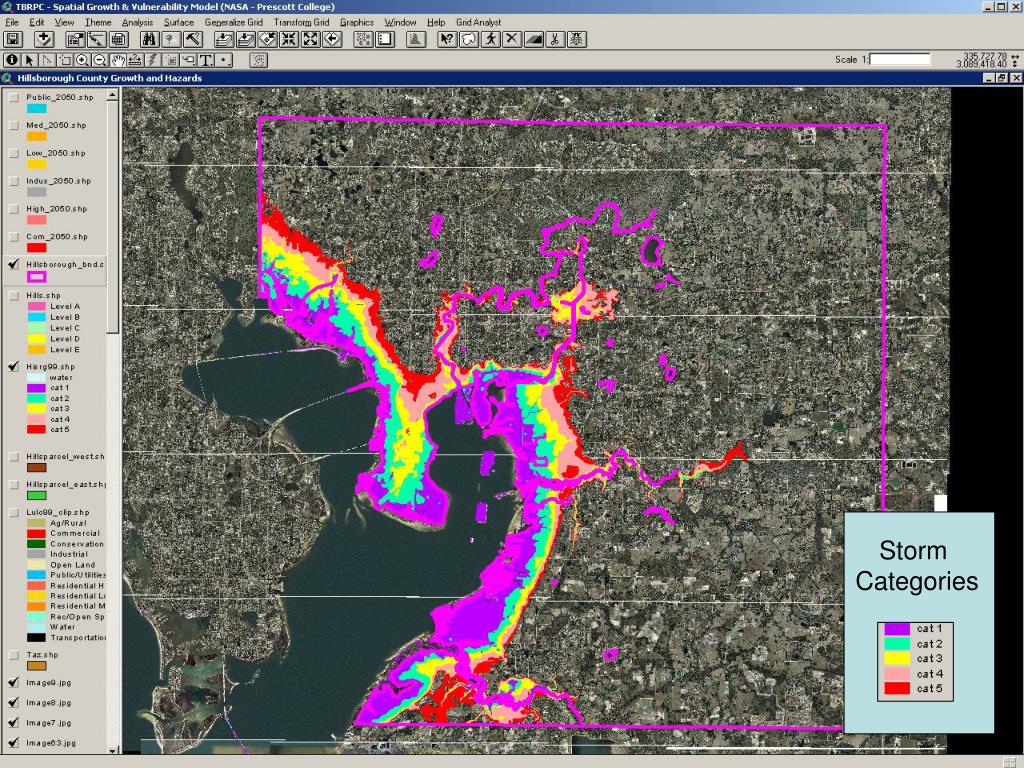
Task: Click the Hills.shp theme name
Action: click(43, 296)
